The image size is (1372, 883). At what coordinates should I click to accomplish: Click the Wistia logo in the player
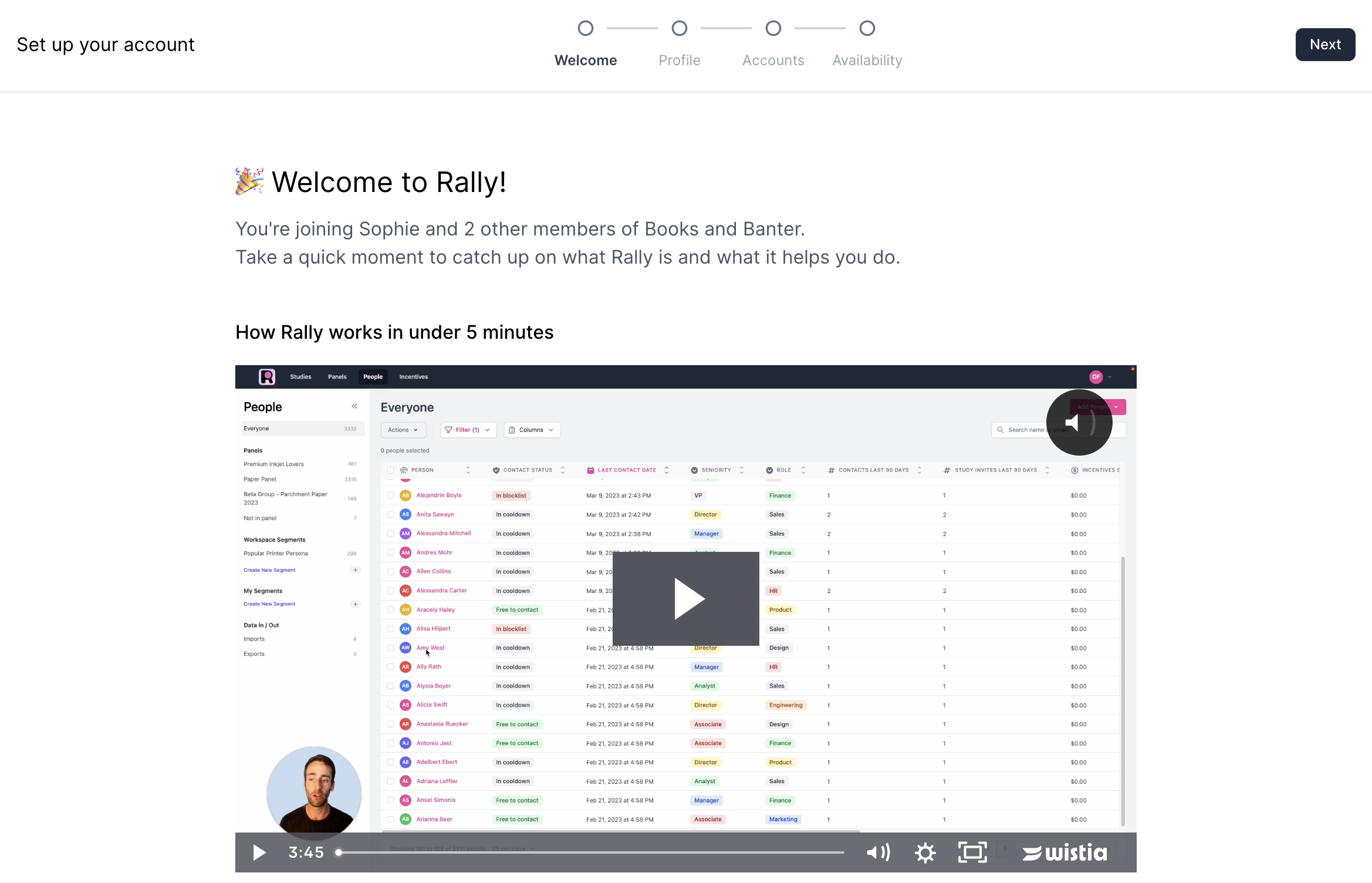click(1065, 852)
